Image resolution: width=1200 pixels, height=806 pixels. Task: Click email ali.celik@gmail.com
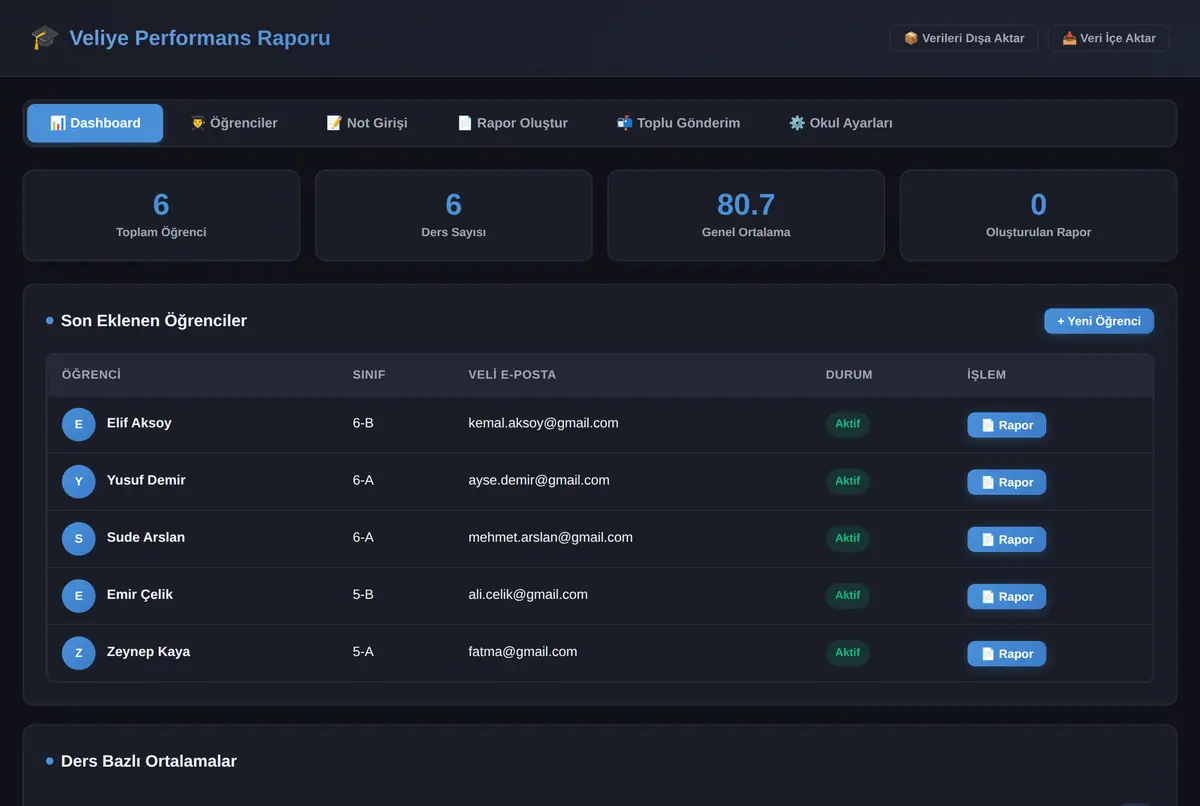pos(528,594)
